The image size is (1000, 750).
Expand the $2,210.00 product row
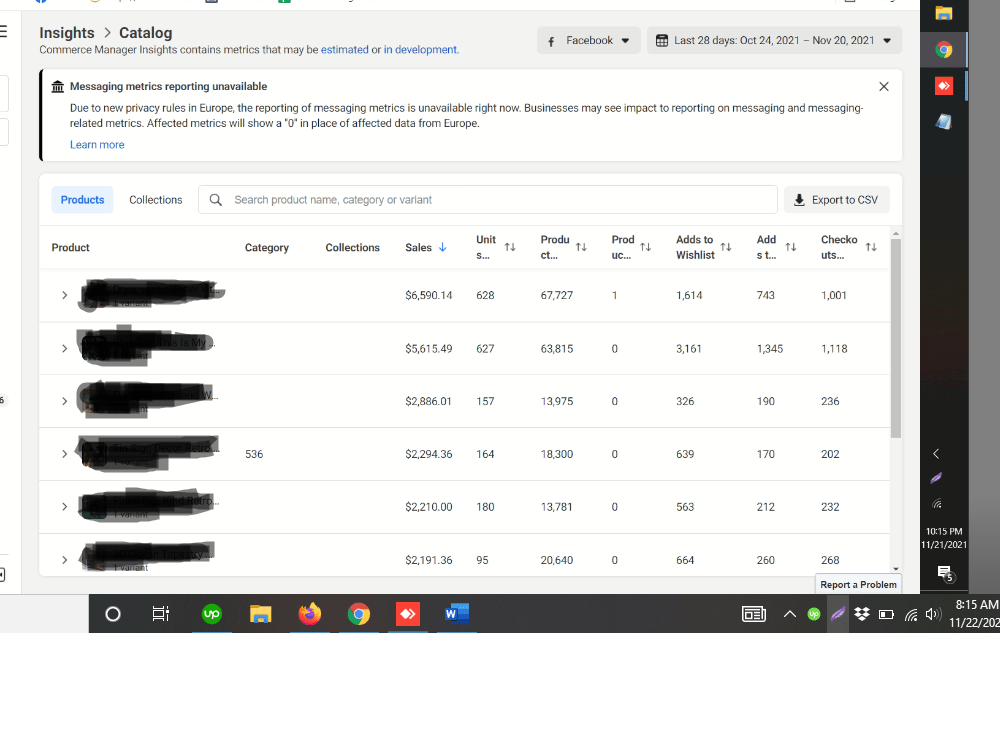tap(64, 507)
